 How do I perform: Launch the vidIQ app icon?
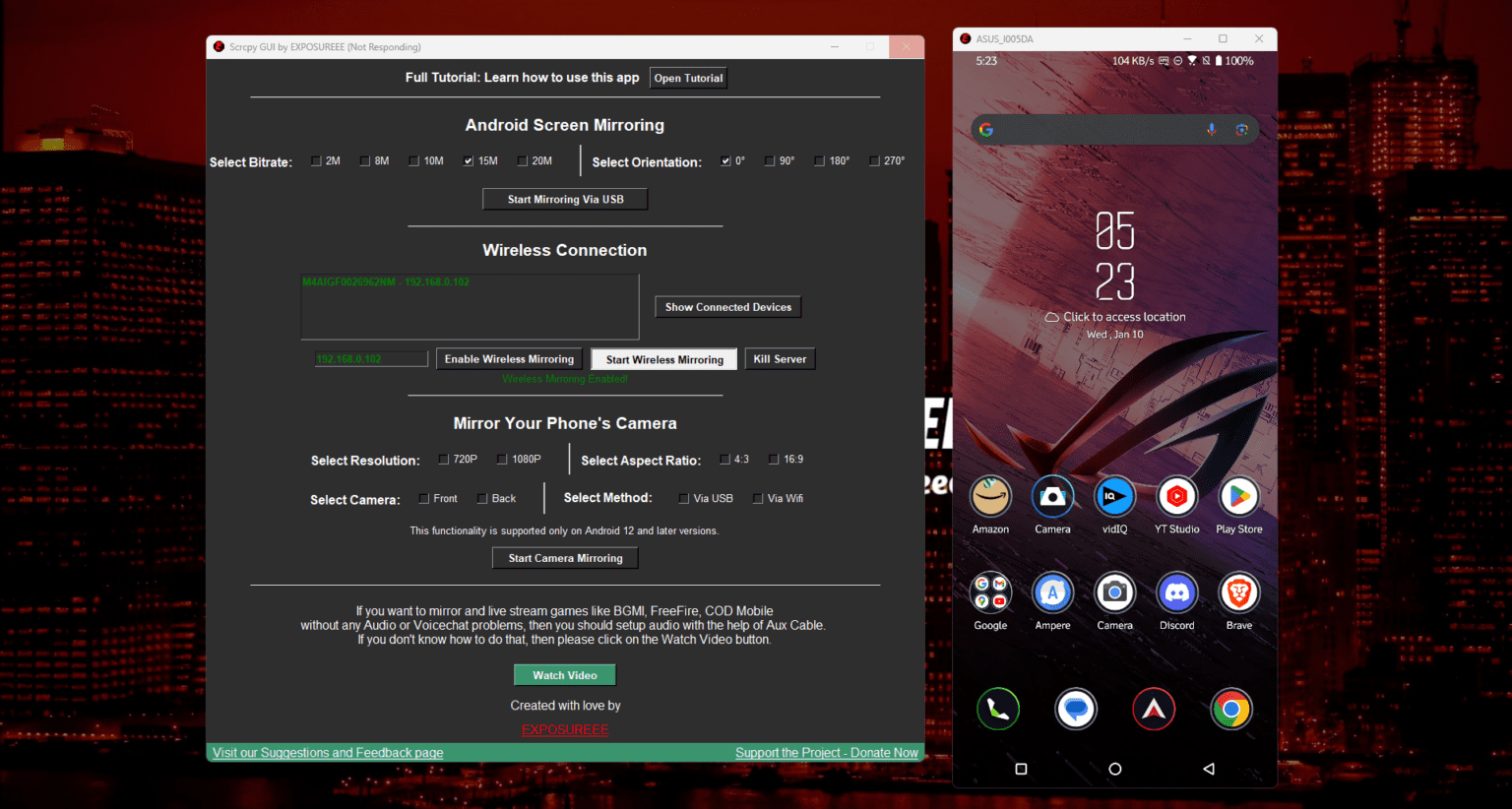click(x=1114, y=497)
